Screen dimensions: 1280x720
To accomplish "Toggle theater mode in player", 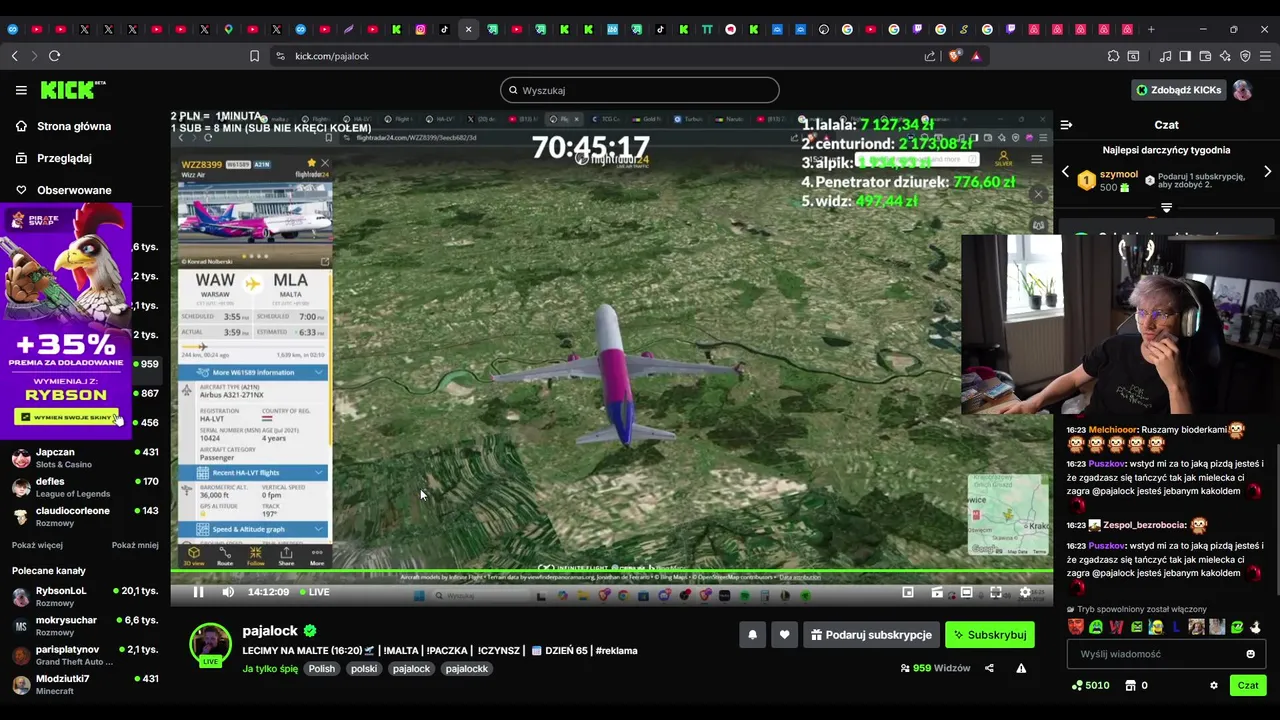I will [967, 592].
